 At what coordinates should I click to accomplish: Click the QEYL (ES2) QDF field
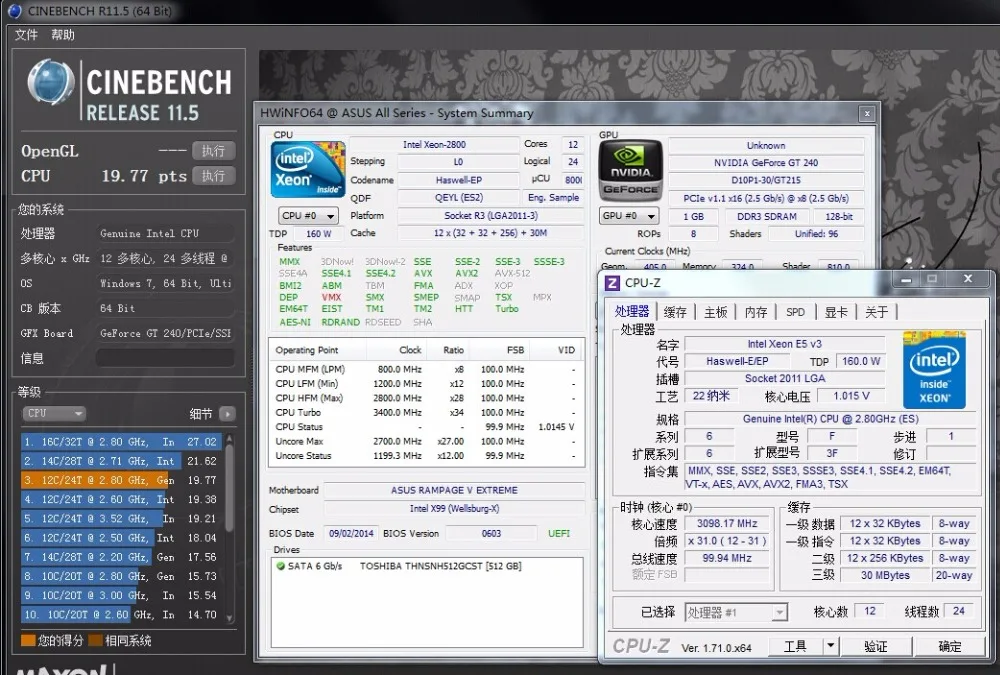(x=459, y=198)
